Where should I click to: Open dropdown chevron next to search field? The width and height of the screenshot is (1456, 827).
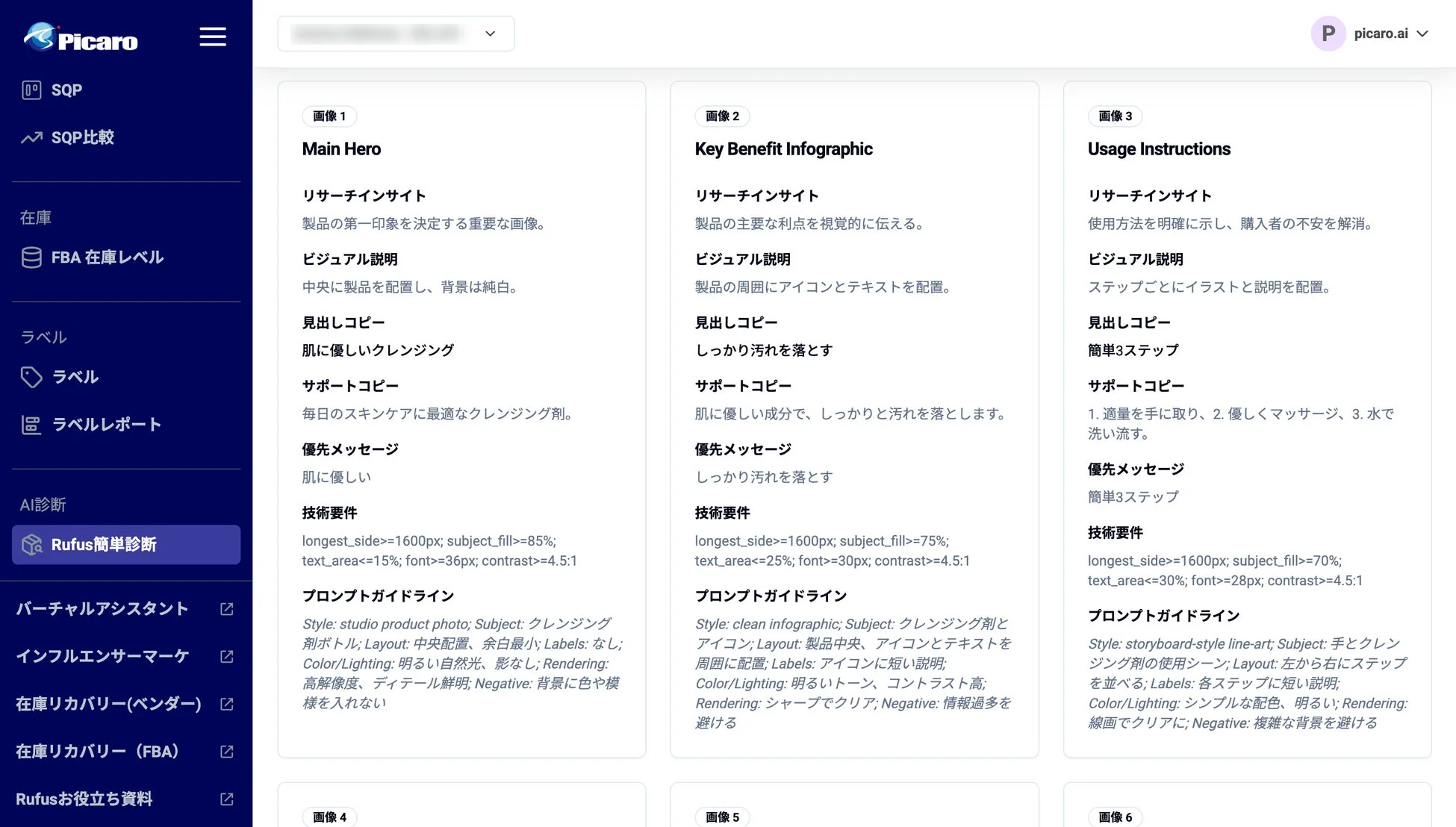[x=490, y=34]
